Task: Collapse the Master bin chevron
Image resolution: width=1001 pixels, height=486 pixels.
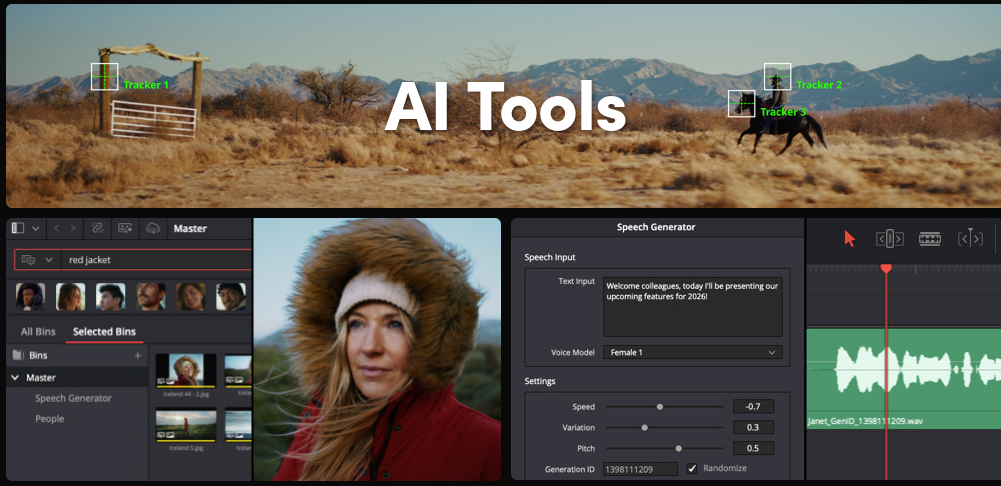Action: (x=15, y=377)
